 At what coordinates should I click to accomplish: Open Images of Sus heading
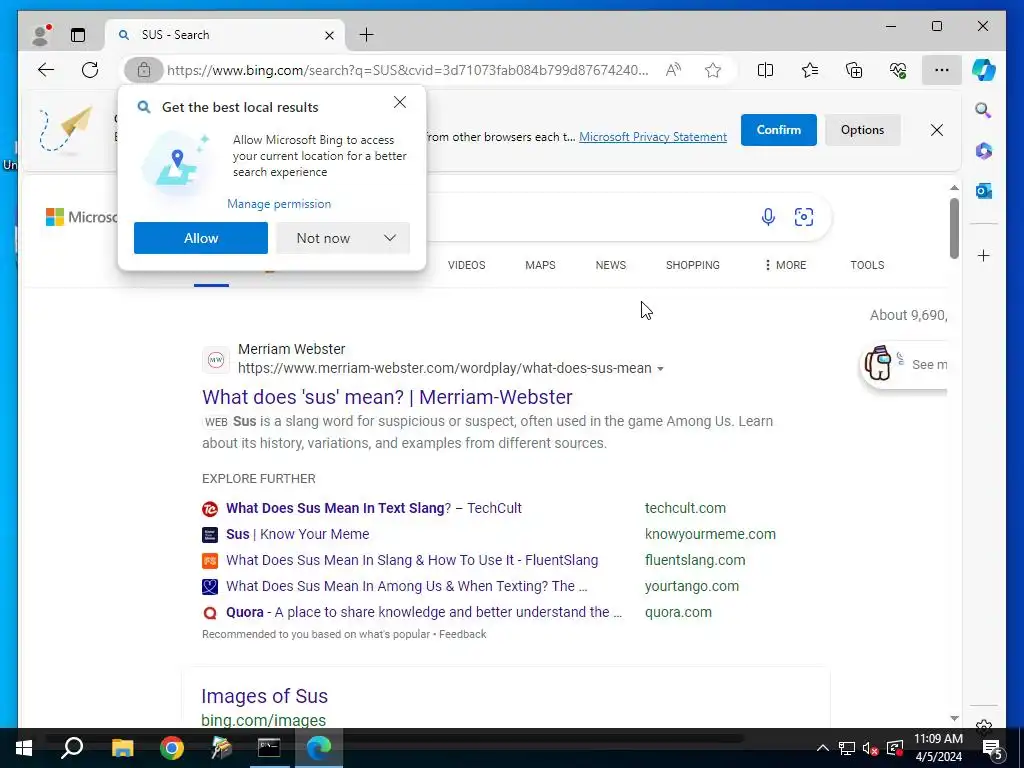pyautogui.click(x=264, y=696)
